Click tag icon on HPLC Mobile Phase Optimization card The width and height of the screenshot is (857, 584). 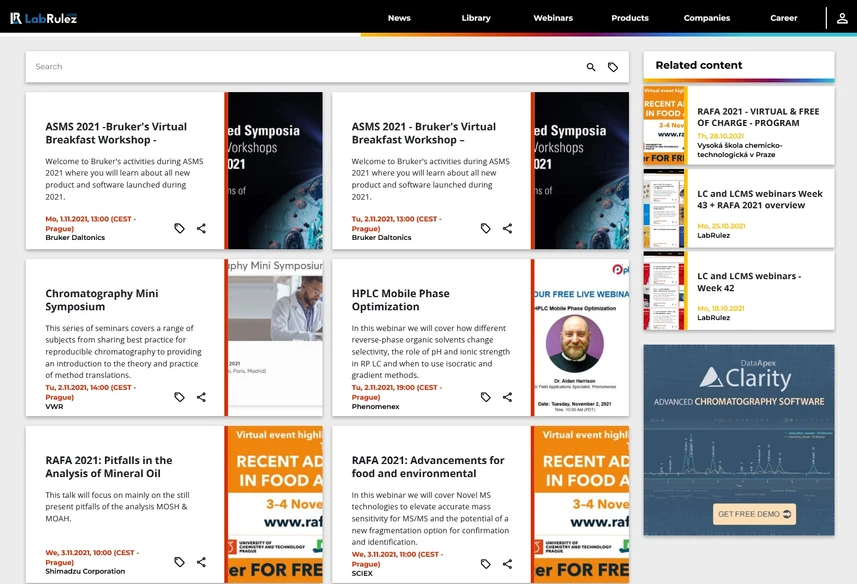485,397
